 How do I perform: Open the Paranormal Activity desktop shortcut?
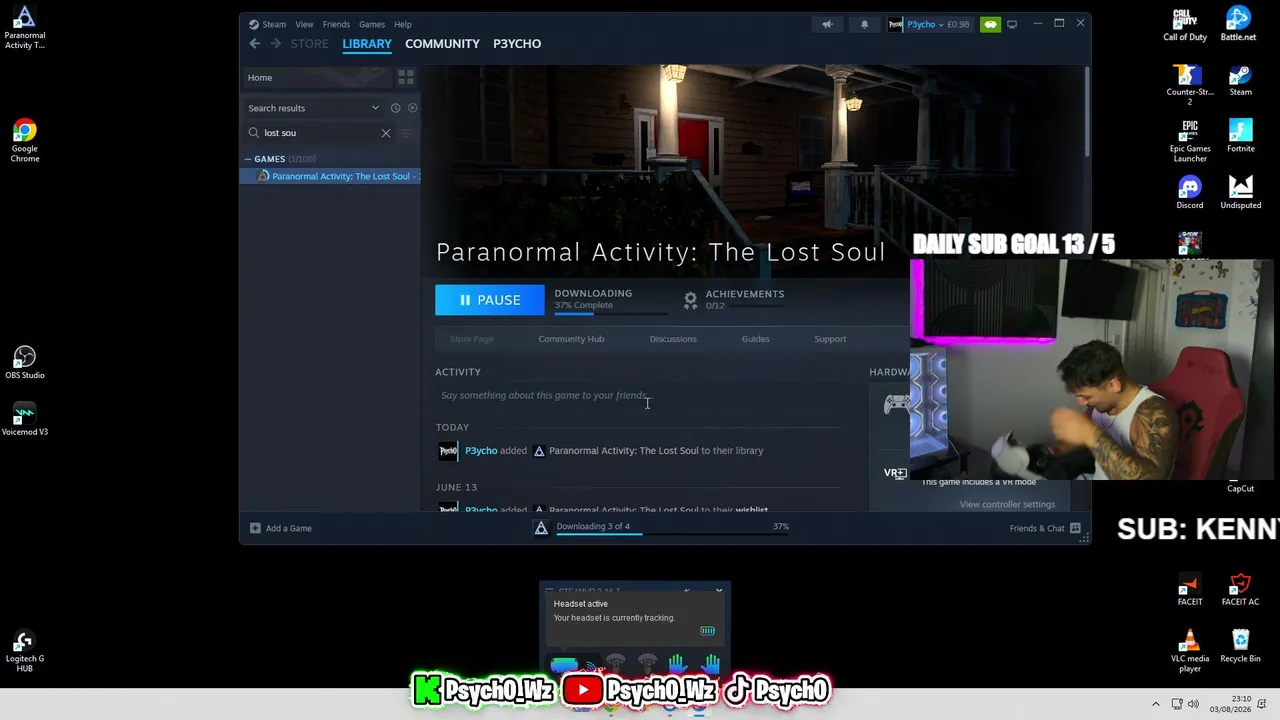(24, 27)
